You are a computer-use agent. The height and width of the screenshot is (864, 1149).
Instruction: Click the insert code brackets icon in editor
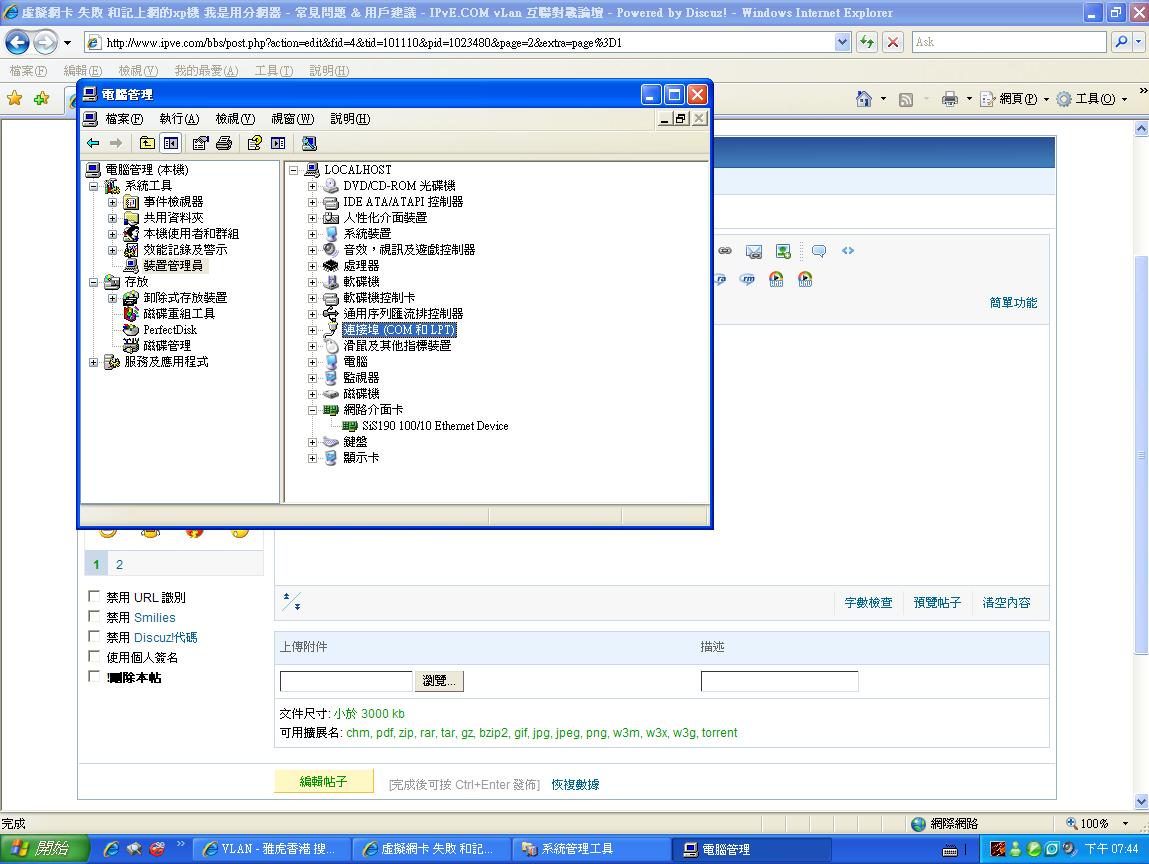tap(848, 251)
